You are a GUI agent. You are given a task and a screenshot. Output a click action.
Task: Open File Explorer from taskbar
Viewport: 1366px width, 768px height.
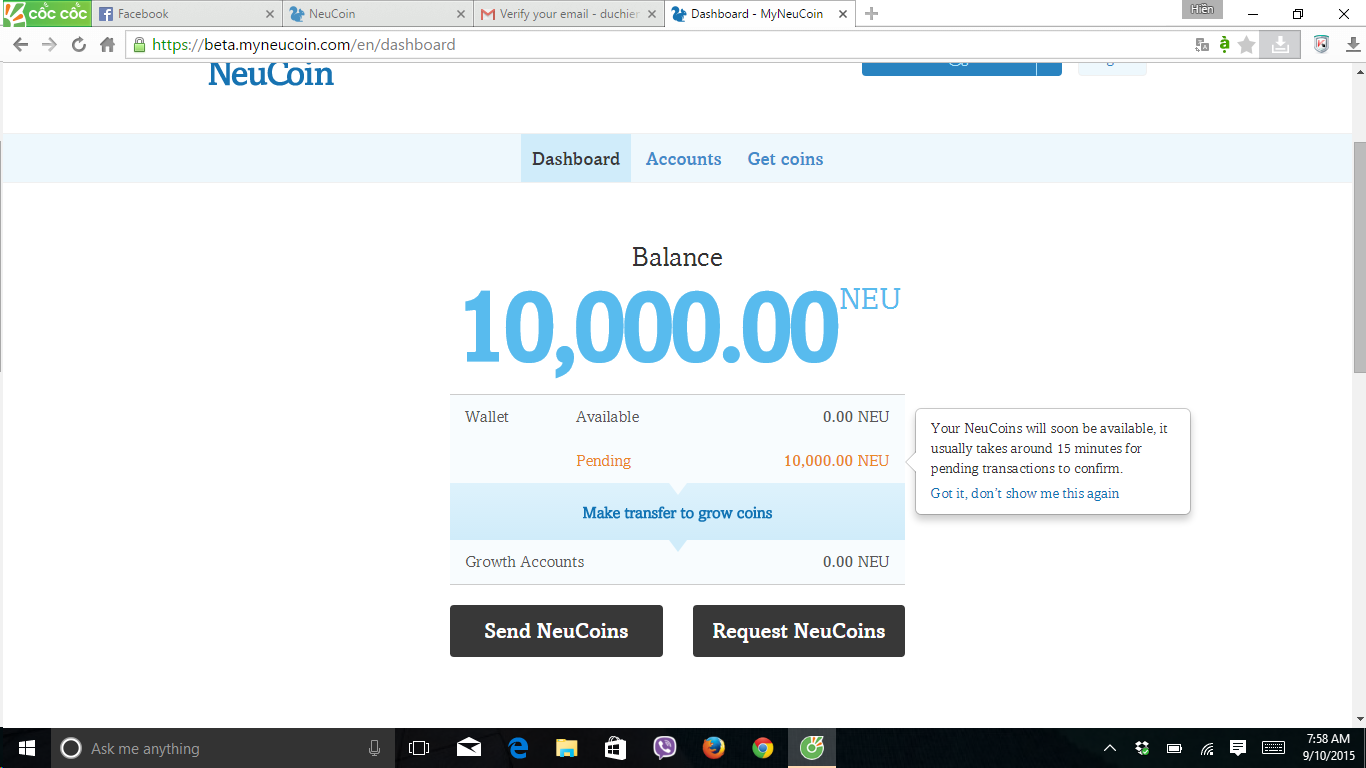point(566,748)
